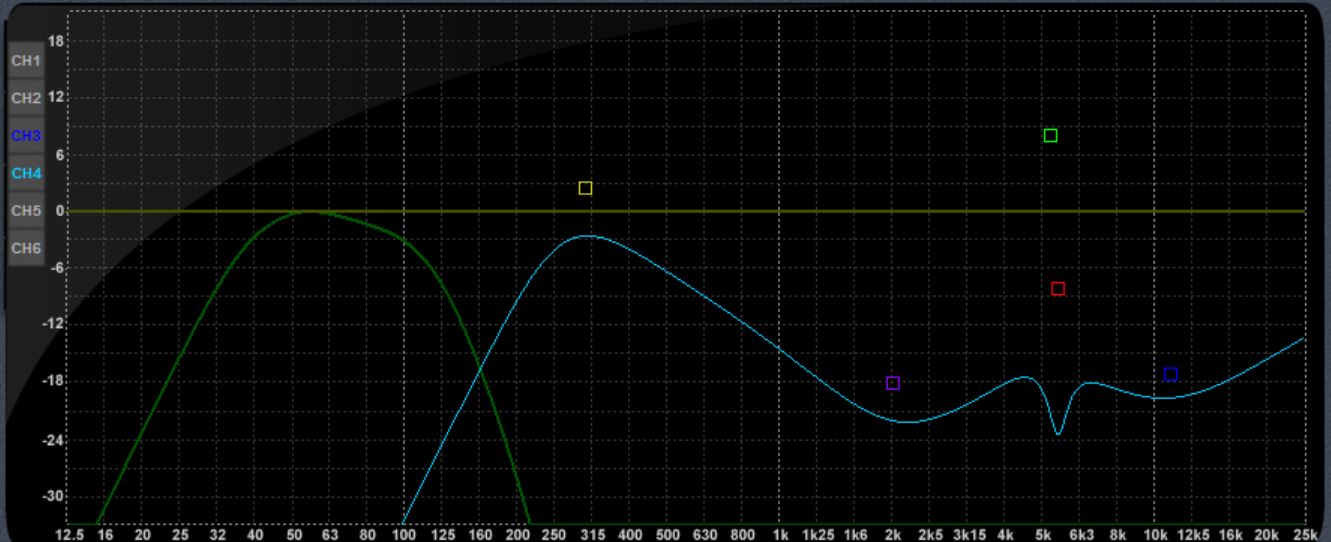Image resolution: width=1331 pixels, height=542 pixels.
Task: Click the 18 dB gain axis label
Action: click(x=56, y=42)
